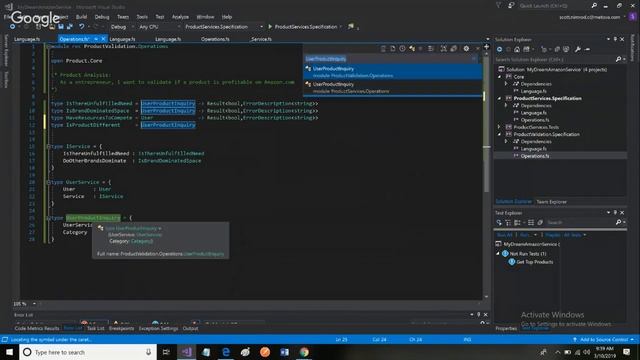Switch to the Team Explorer tab
Image resolution: width=640 pixels, height=360 pixels.
pyautogui.click(x=551, y=202)
